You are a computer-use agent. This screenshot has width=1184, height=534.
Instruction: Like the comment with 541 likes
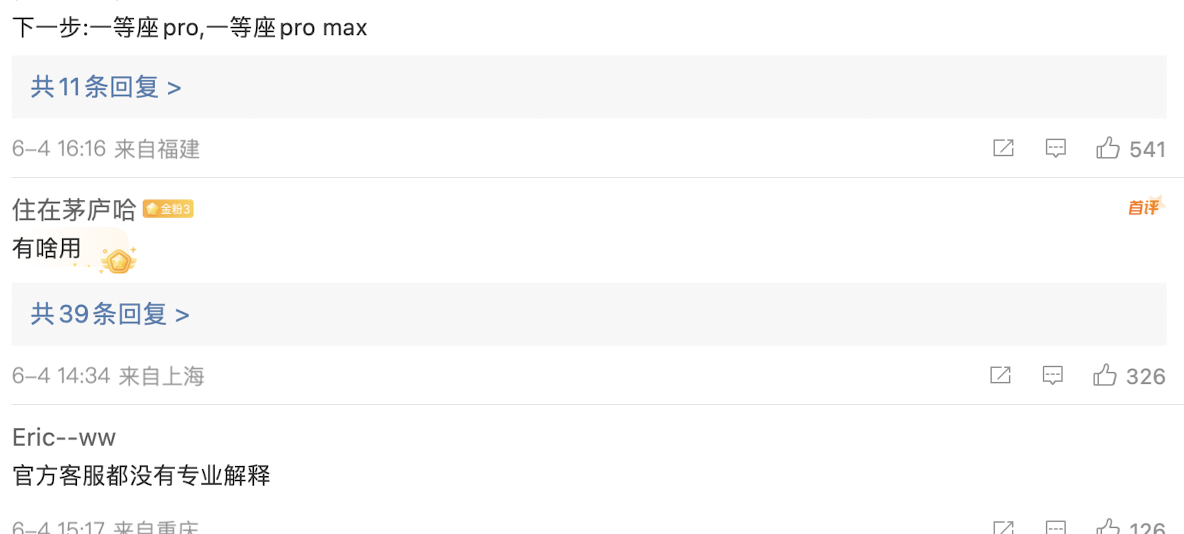pyautogui.click(x=1108, y=148)
